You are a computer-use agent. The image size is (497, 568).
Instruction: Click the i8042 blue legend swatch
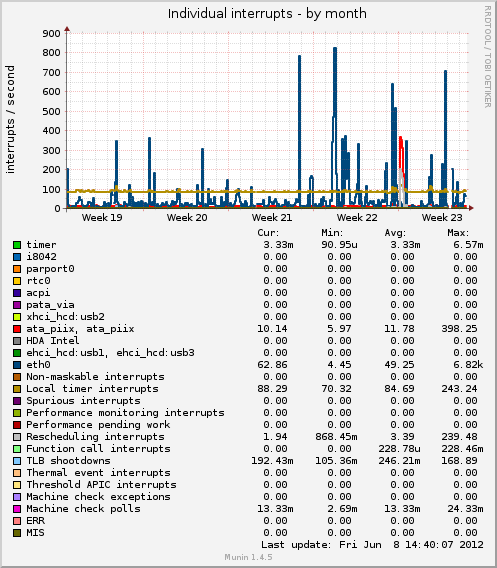tap(17, 257)
